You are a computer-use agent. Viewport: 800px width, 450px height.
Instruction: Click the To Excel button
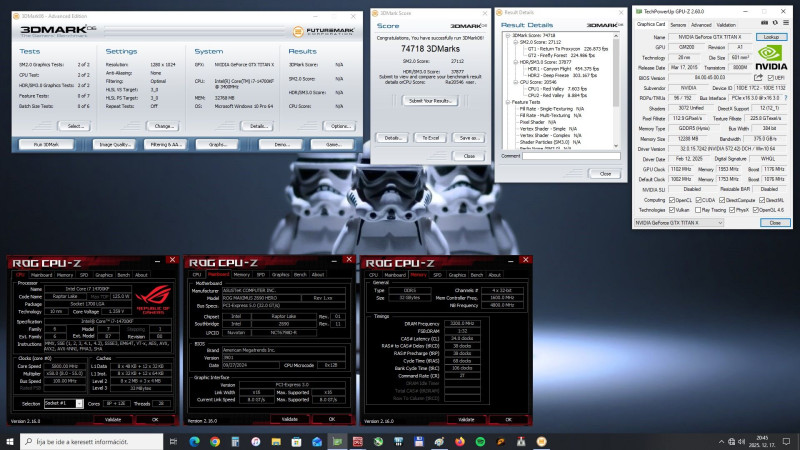430,138
